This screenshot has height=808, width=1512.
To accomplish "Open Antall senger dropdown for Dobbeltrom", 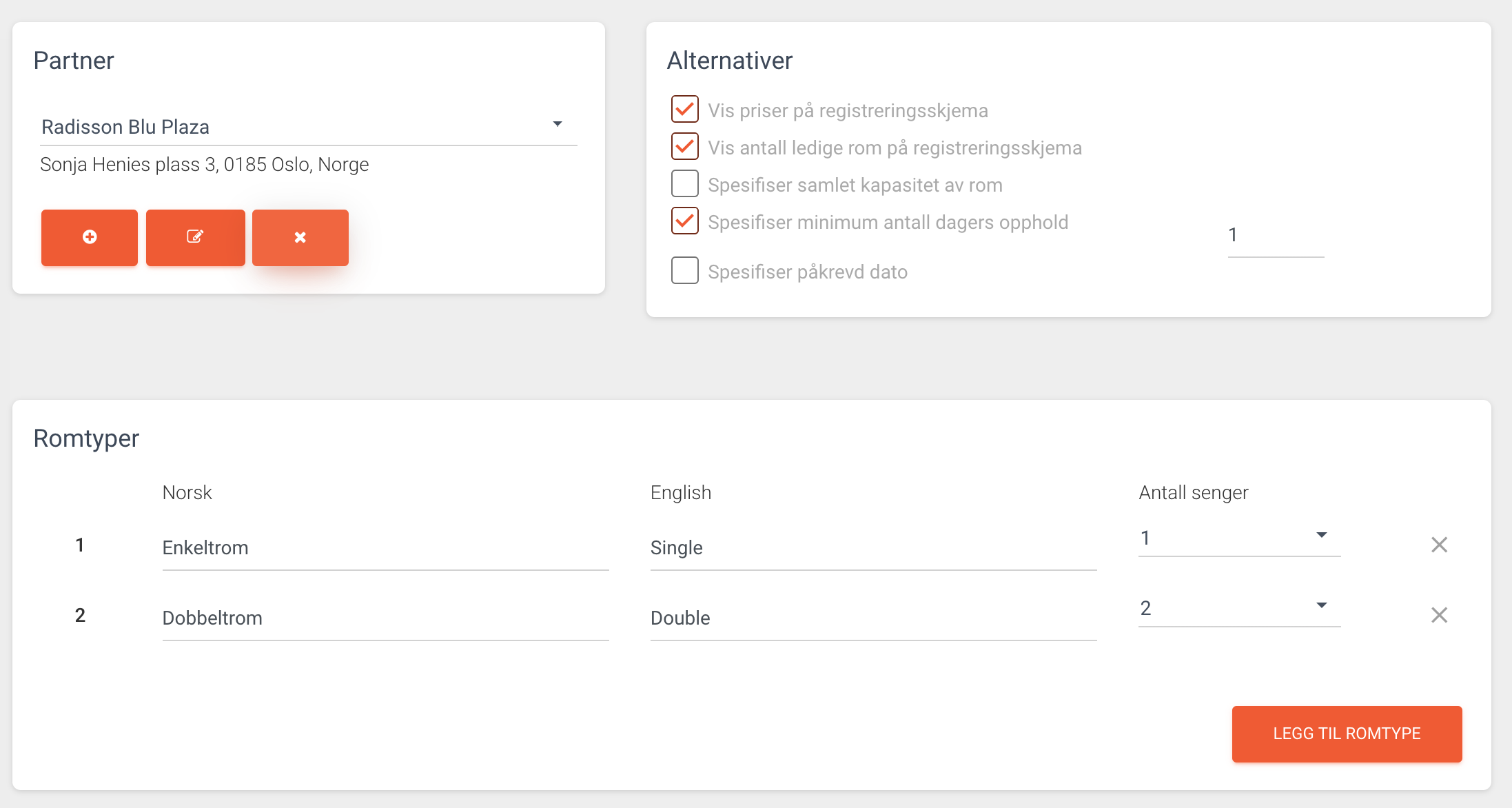I will pyautogui.click(x=1239, y=608).
